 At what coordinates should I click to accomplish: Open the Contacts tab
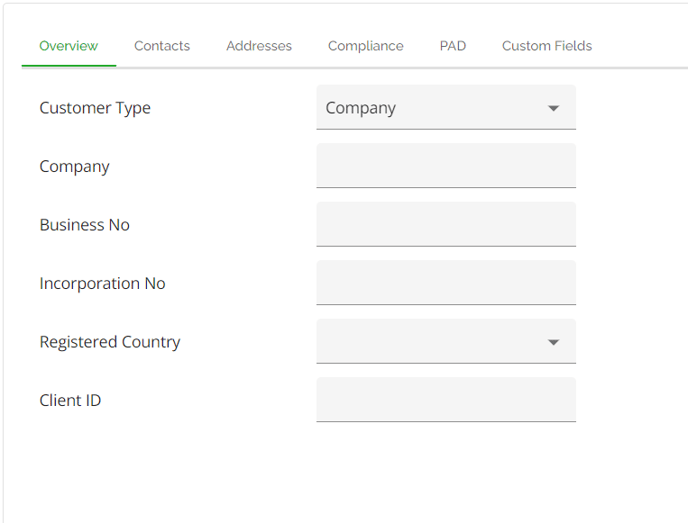coord(162,46)
